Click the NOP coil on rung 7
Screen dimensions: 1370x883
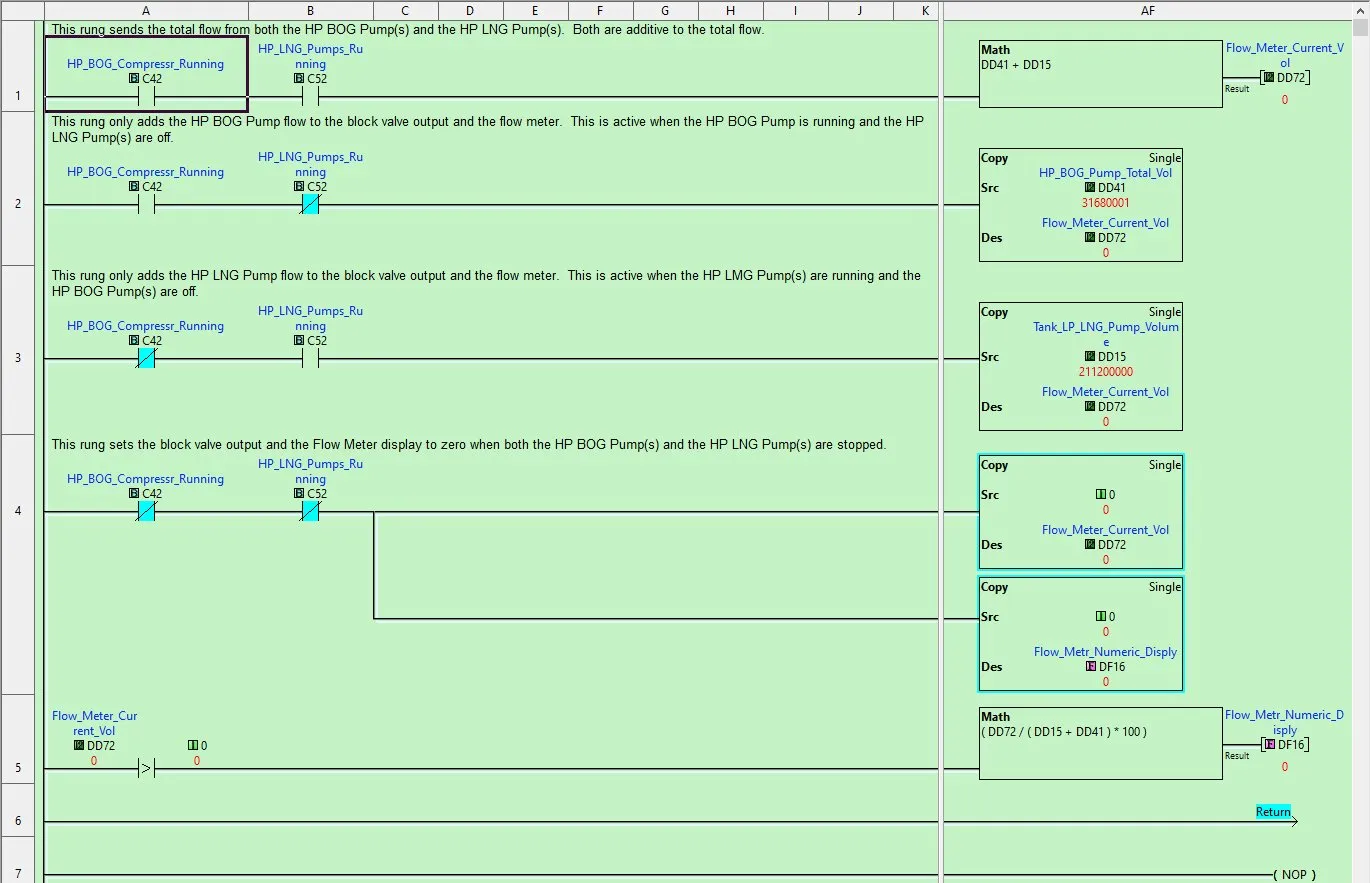pyautogui.click(x=1293, y=874)
